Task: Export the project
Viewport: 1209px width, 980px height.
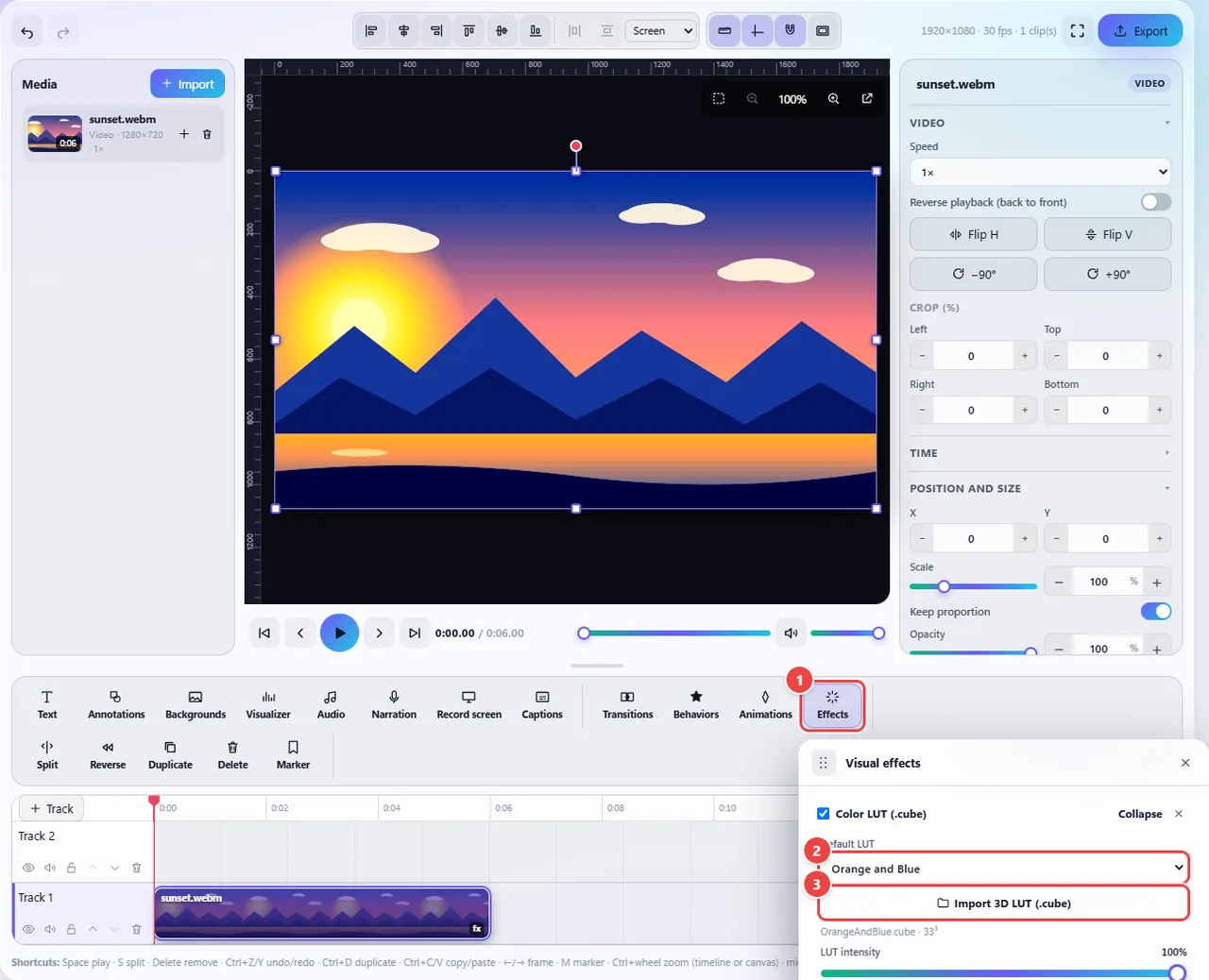Action: point(1140,31)
